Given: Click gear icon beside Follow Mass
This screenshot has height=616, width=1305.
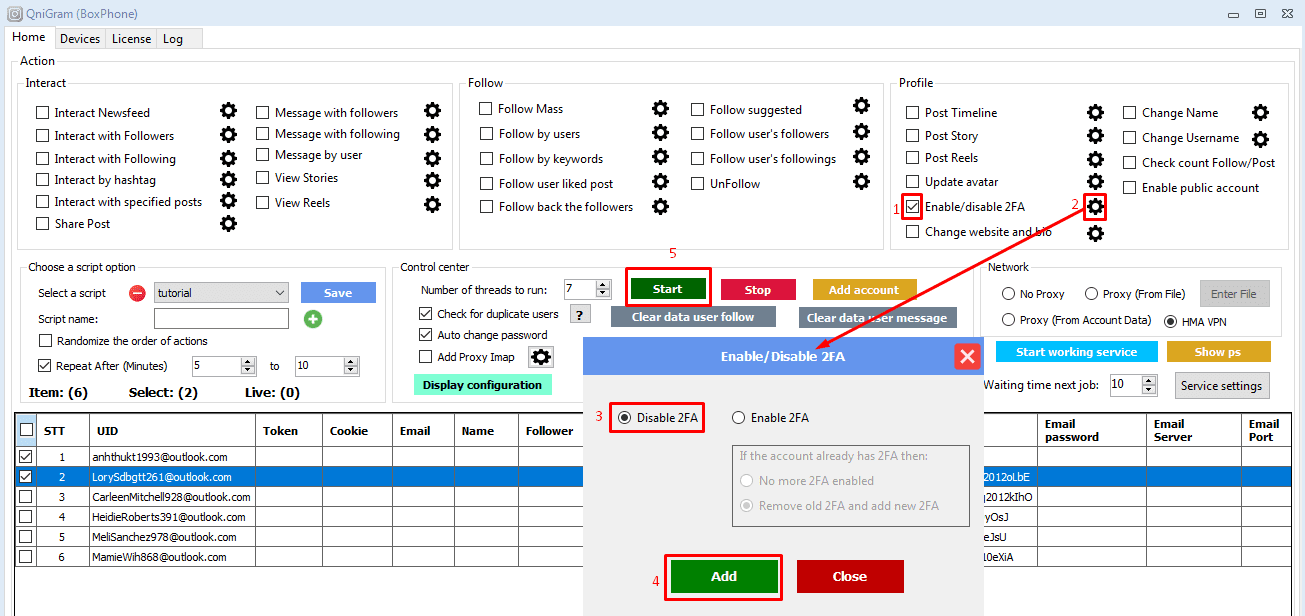Looking at the screenshot, I should pos(660,108).
